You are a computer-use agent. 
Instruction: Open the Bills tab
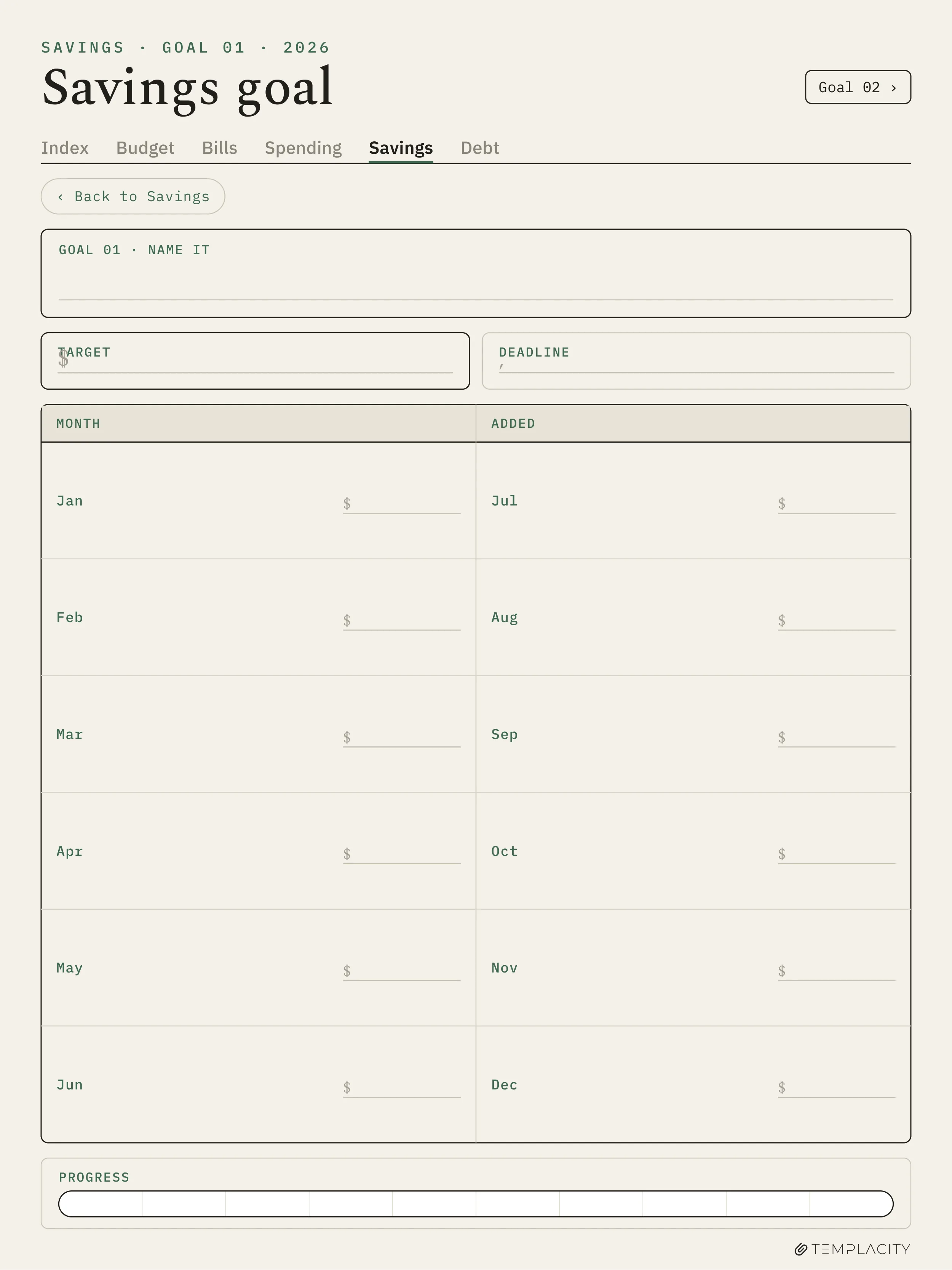[x=219, y=148]
